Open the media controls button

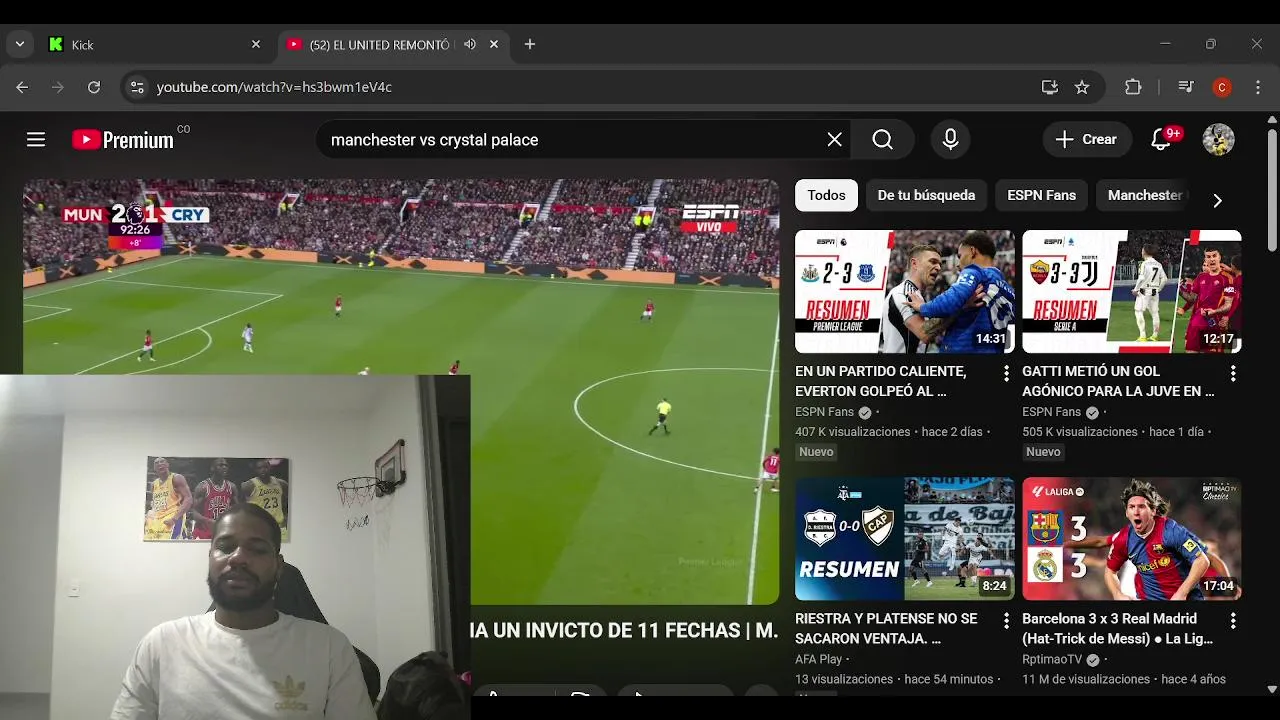pyautogui.click(x=1186, y=87)
